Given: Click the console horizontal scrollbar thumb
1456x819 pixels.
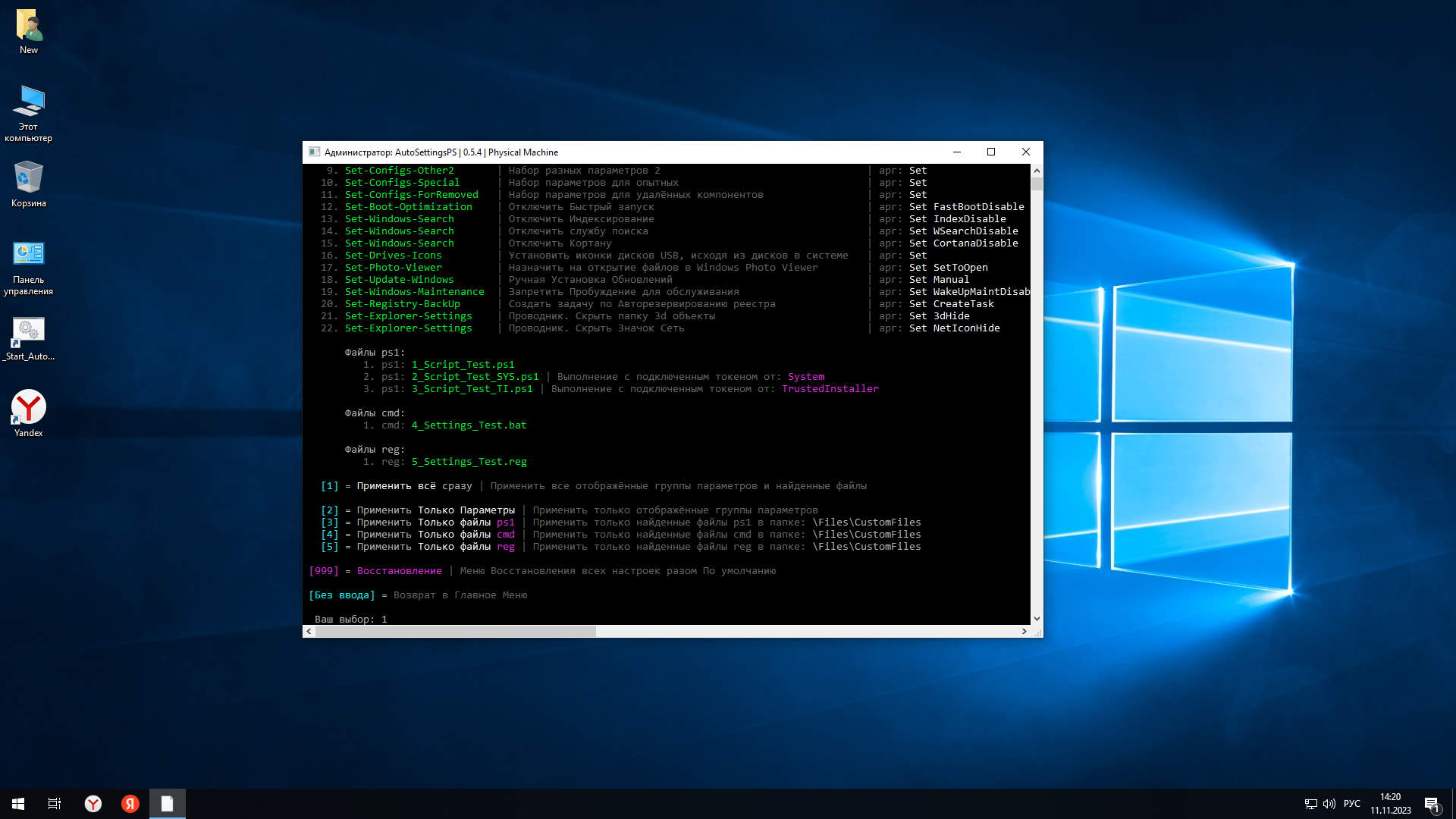Looking at the screenshot, I should 455,631.
